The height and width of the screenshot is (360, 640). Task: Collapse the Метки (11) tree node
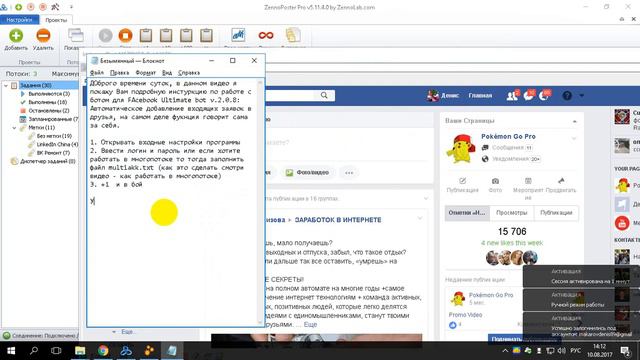point(14,128)
